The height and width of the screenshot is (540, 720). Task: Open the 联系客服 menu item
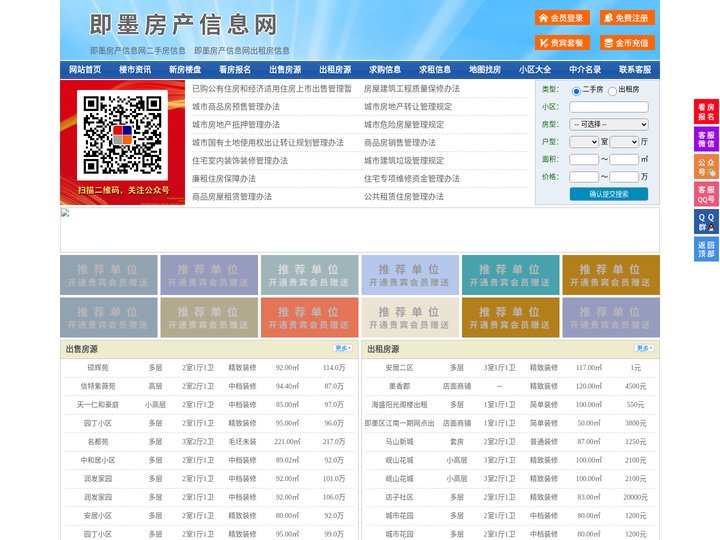(636, 70)
